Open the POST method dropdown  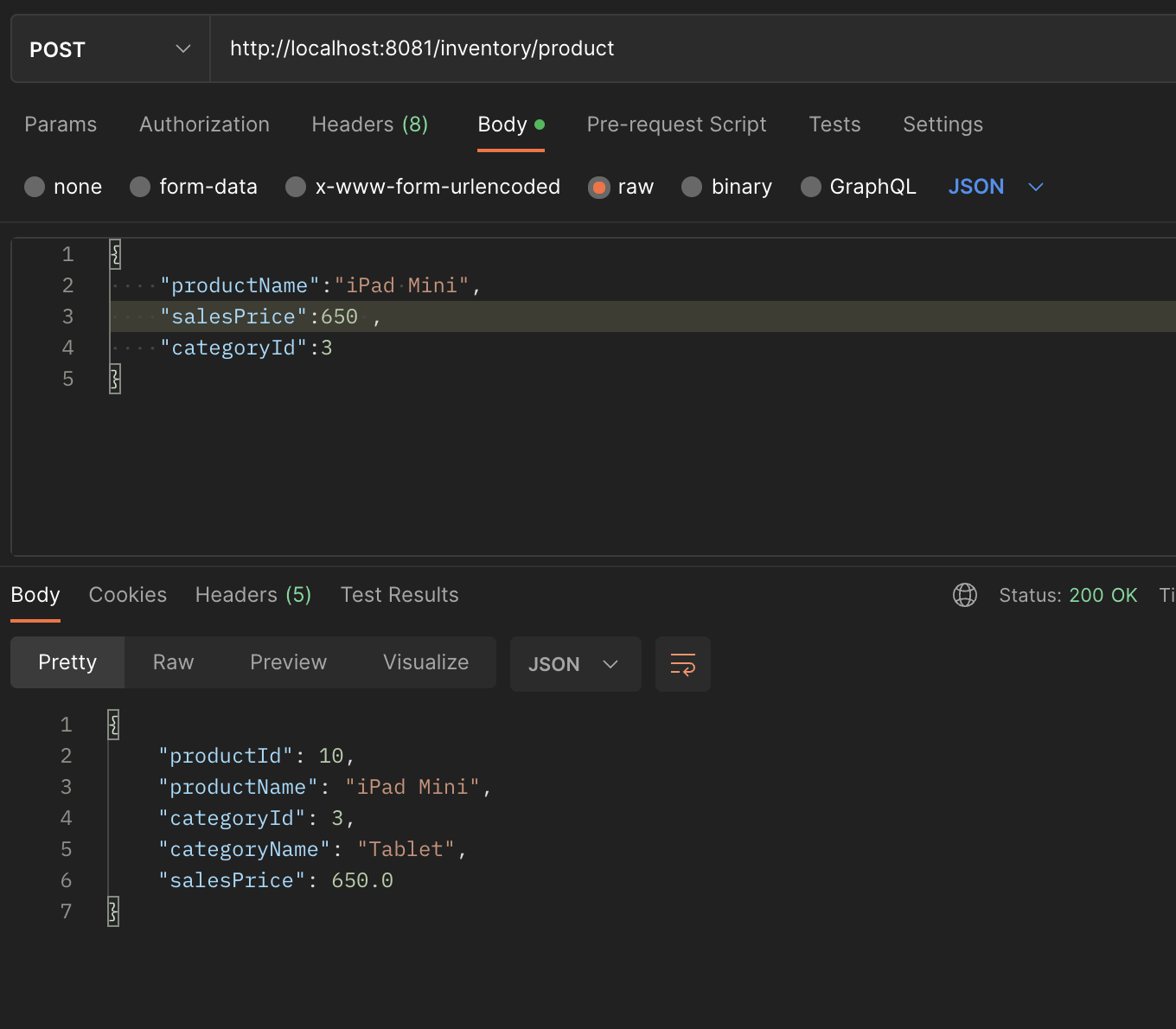click(x=110, y=48)
